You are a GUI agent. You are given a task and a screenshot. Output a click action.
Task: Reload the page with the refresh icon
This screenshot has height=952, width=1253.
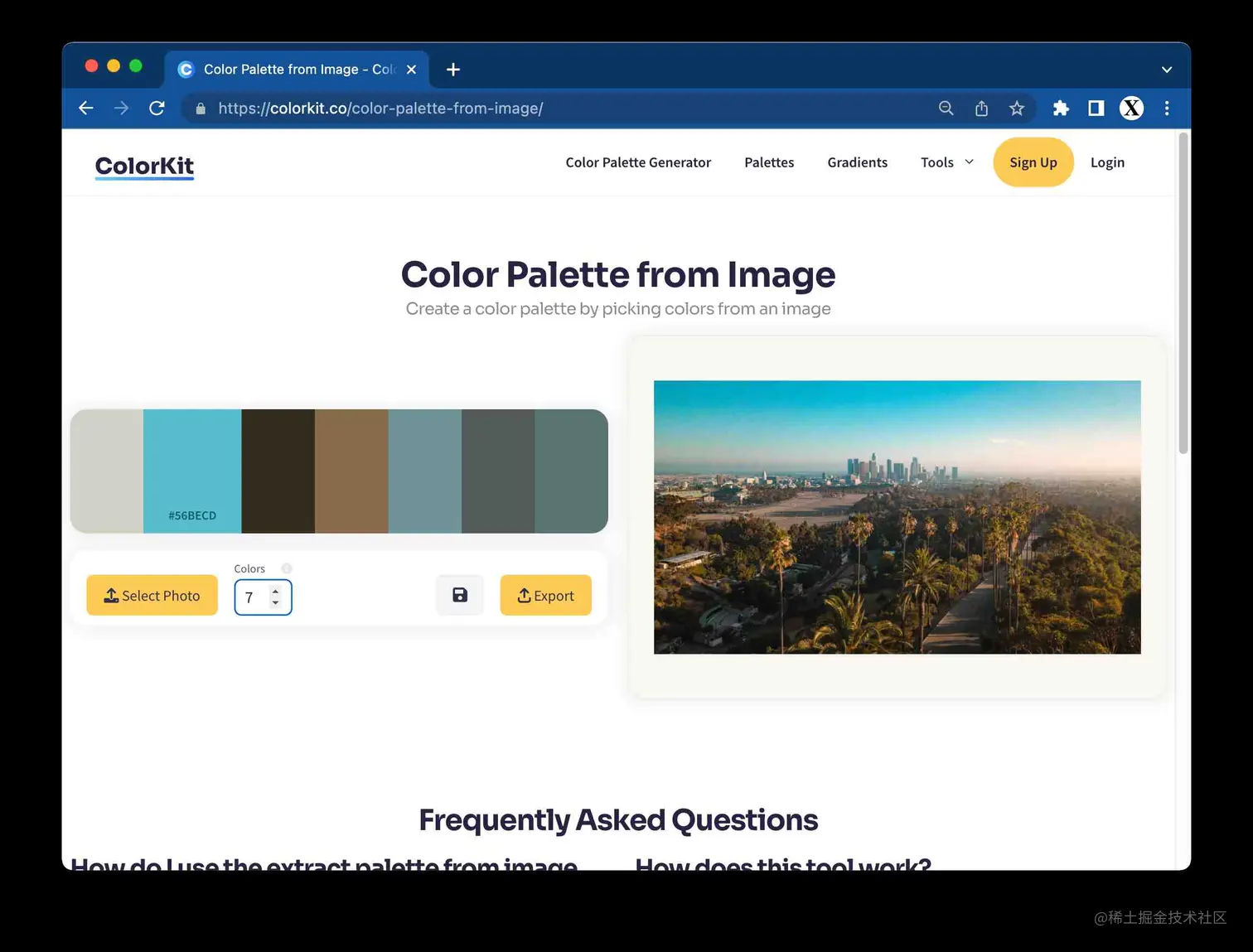point(157,108)
